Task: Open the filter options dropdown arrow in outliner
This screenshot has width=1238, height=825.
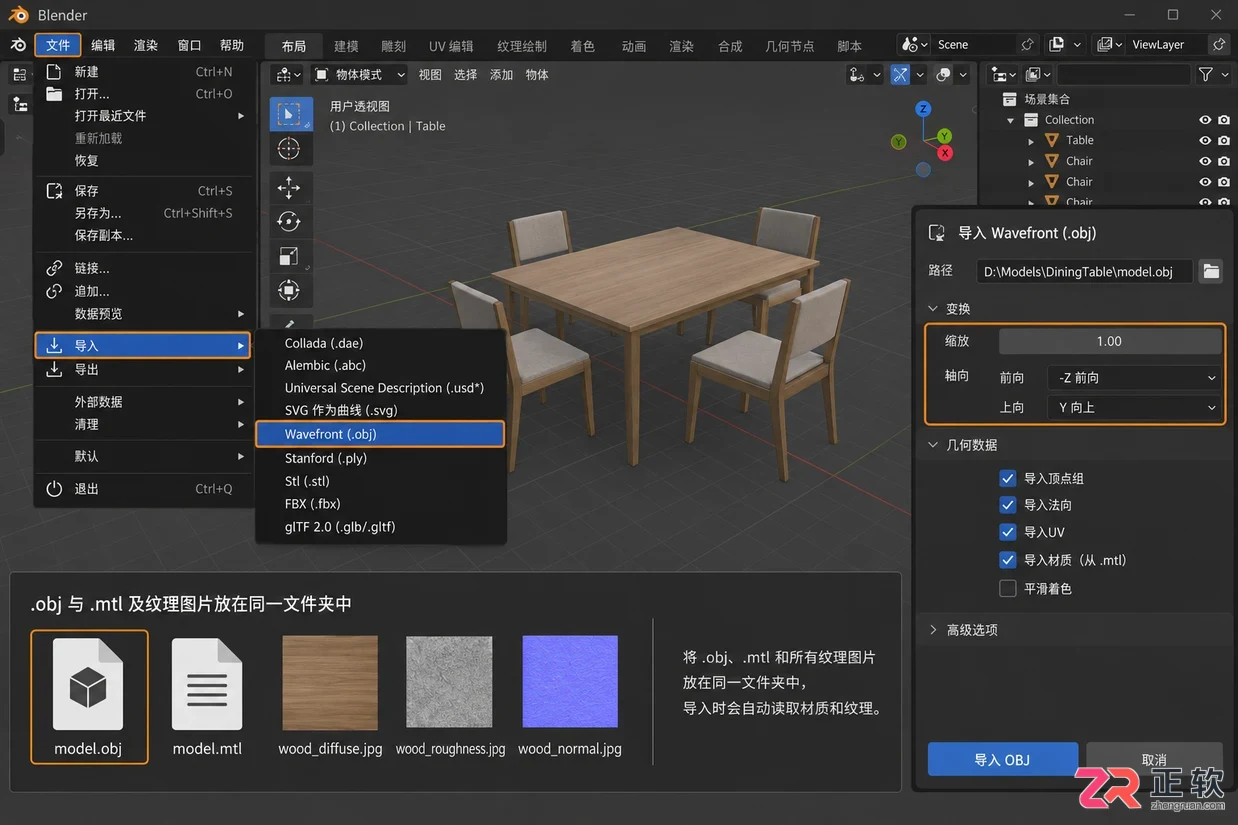Action: coord(1224,75)
